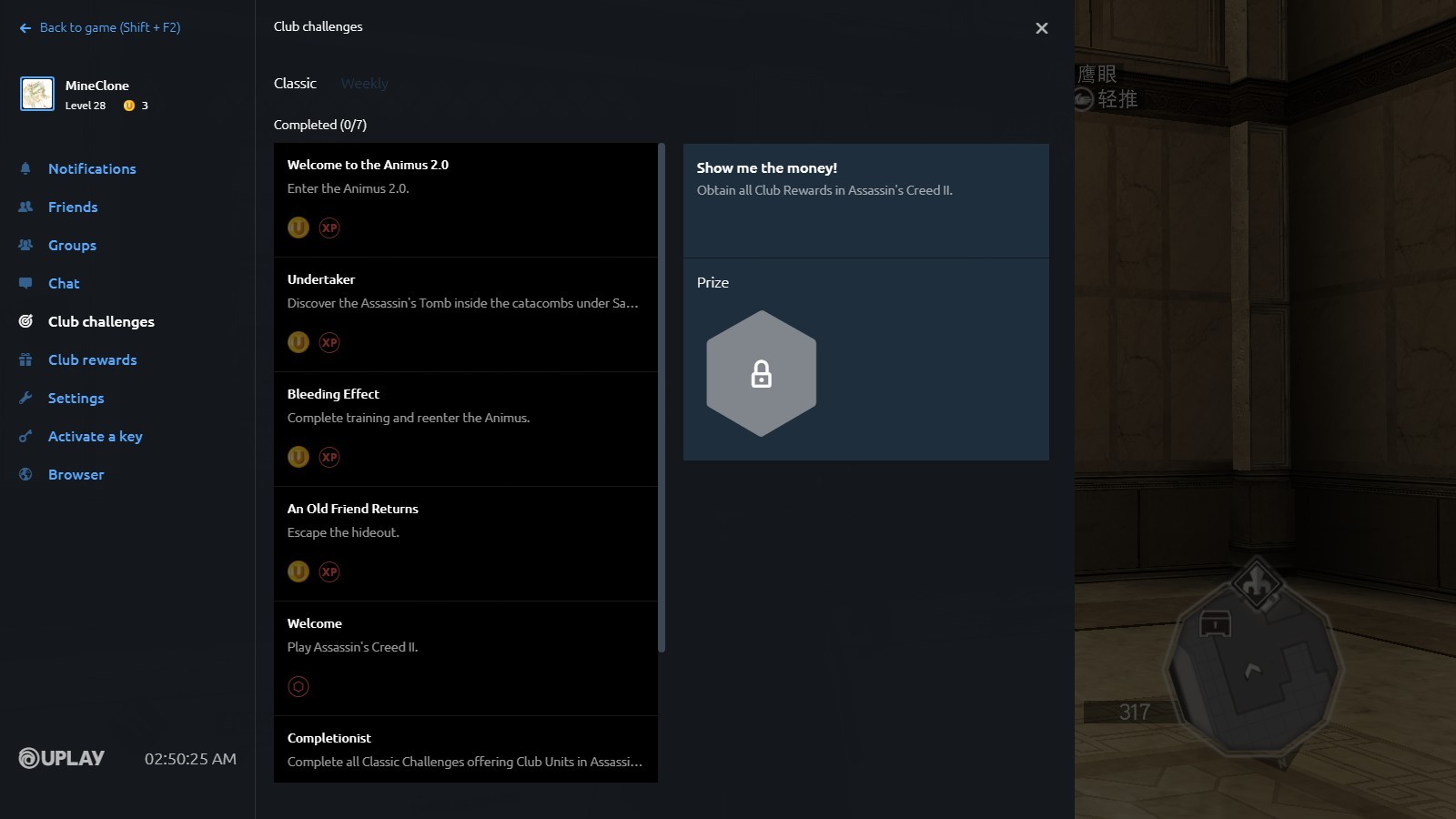This screenshot has height=819, width=1456.
Task: Click hexagon reward icon under Welcome challenge
Action: coord(298,686)
